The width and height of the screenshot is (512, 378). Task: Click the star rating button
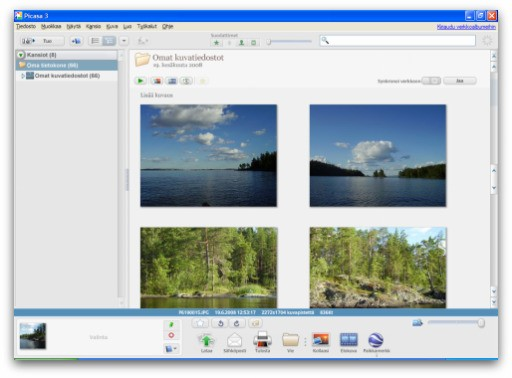click(200, 323)
